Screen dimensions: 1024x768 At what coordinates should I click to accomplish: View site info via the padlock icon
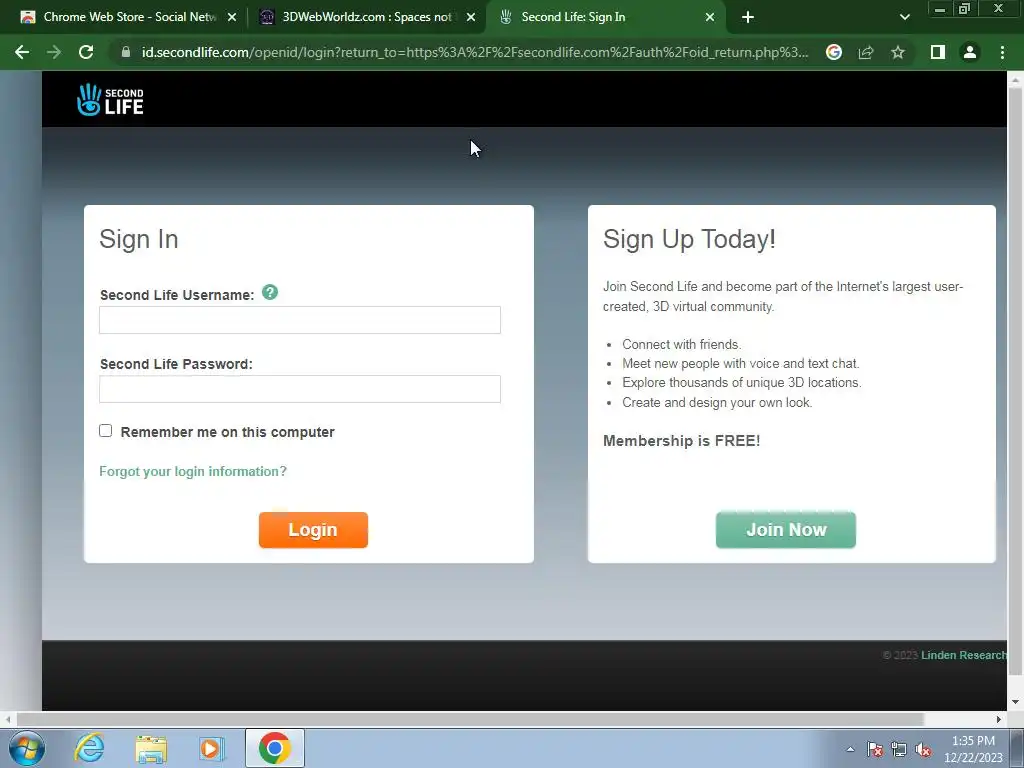pyautogui.click(x=126, y=52)
